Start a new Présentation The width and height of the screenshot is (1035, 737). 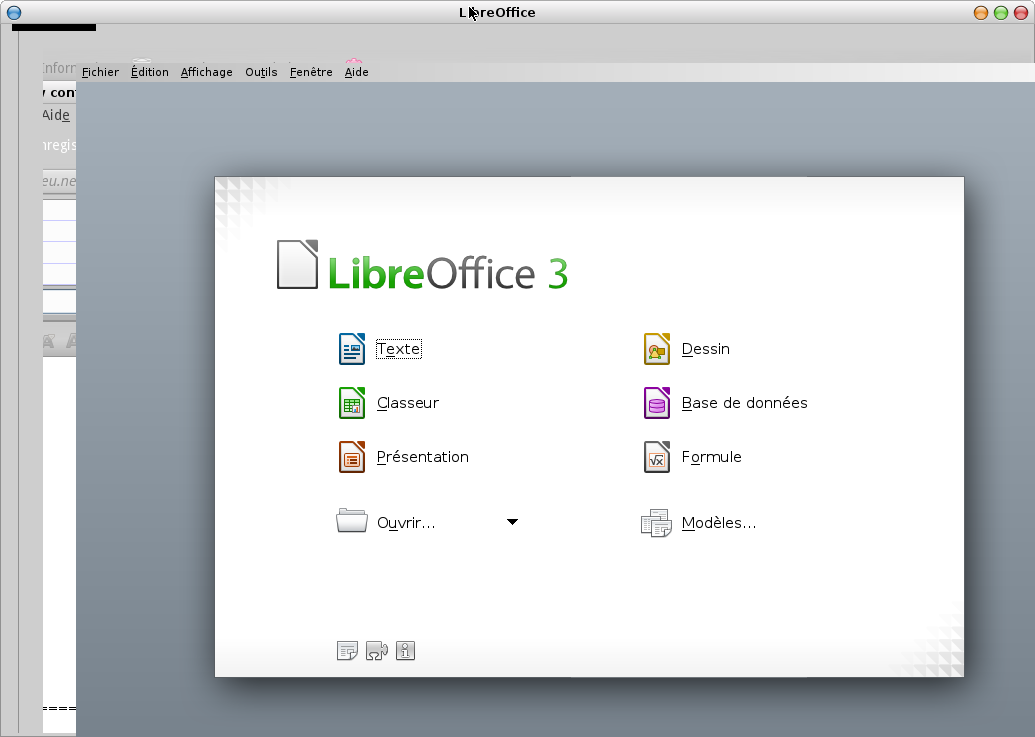403,457
